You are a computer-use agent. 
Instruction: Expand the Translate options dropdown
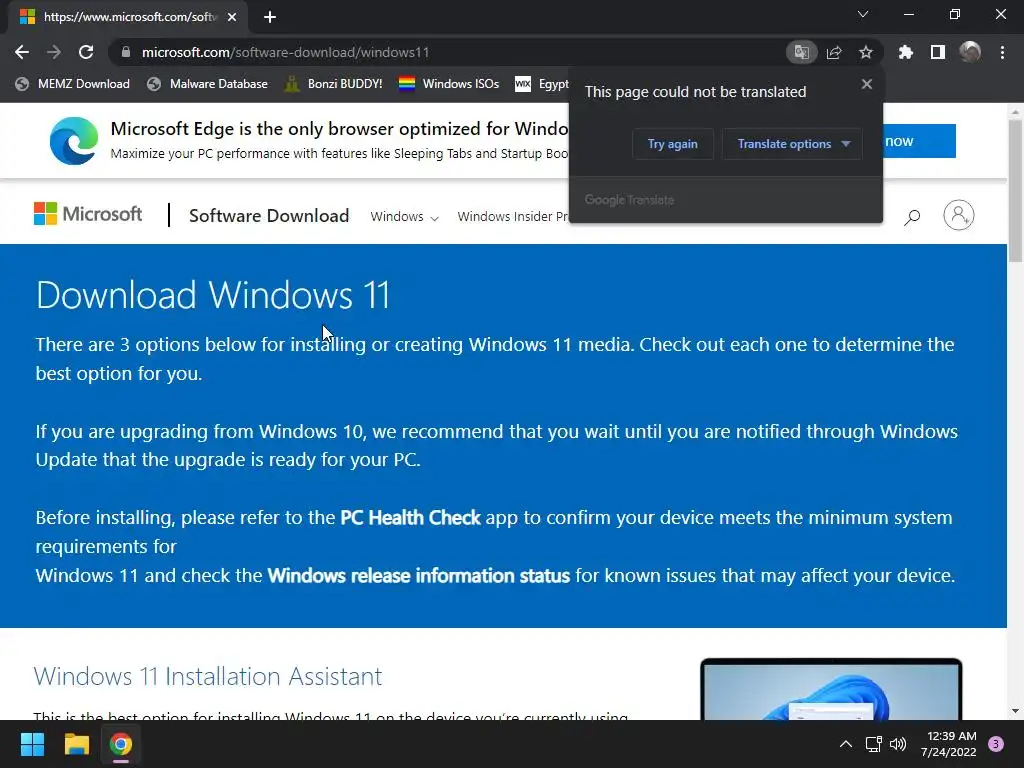[x=792, y=144]
